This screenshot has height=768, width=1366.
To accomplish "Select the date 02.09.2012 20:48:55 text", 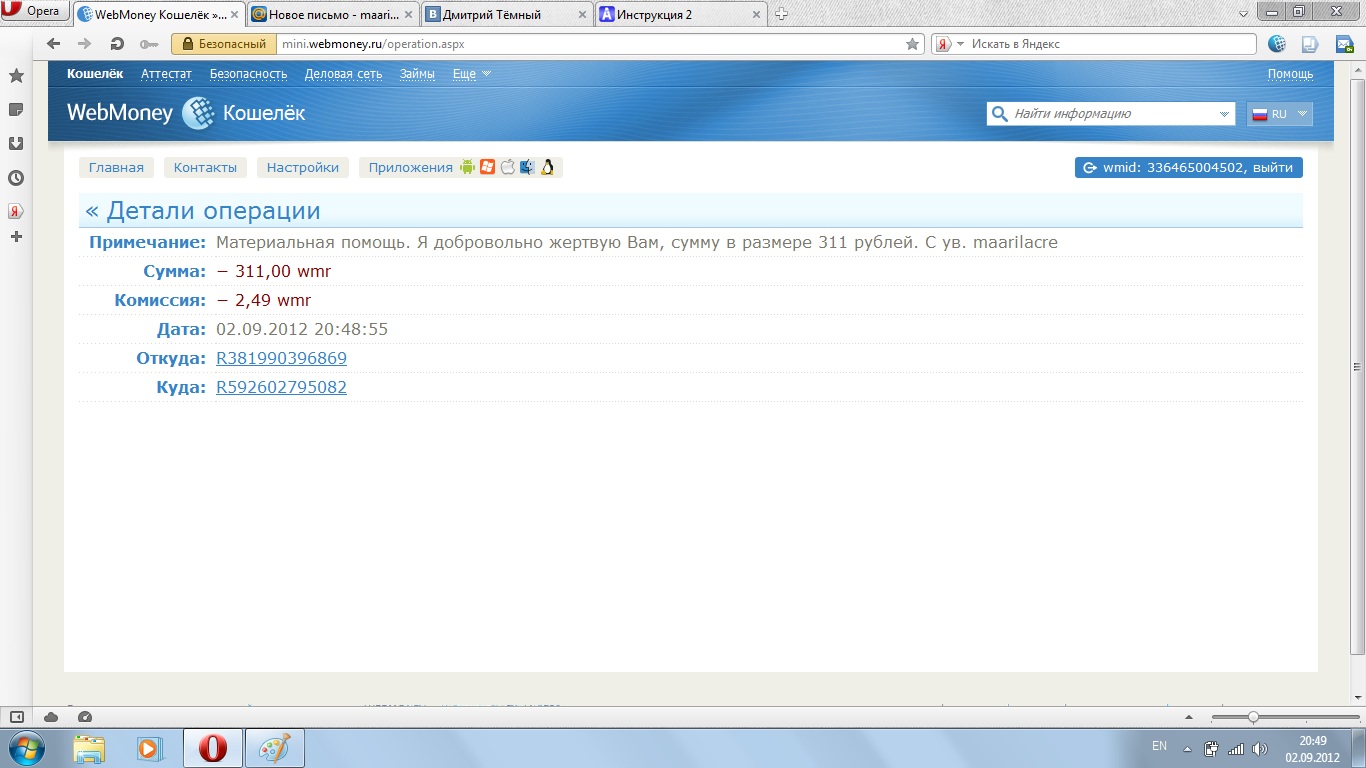I will click(302, 329).
